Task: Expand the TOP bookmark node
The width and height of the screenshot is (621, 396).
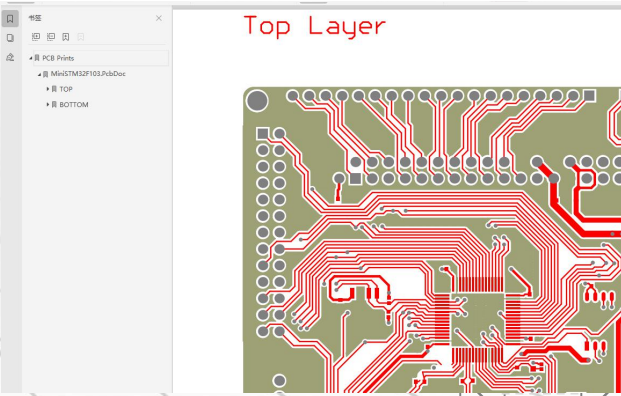Action: 48,89
